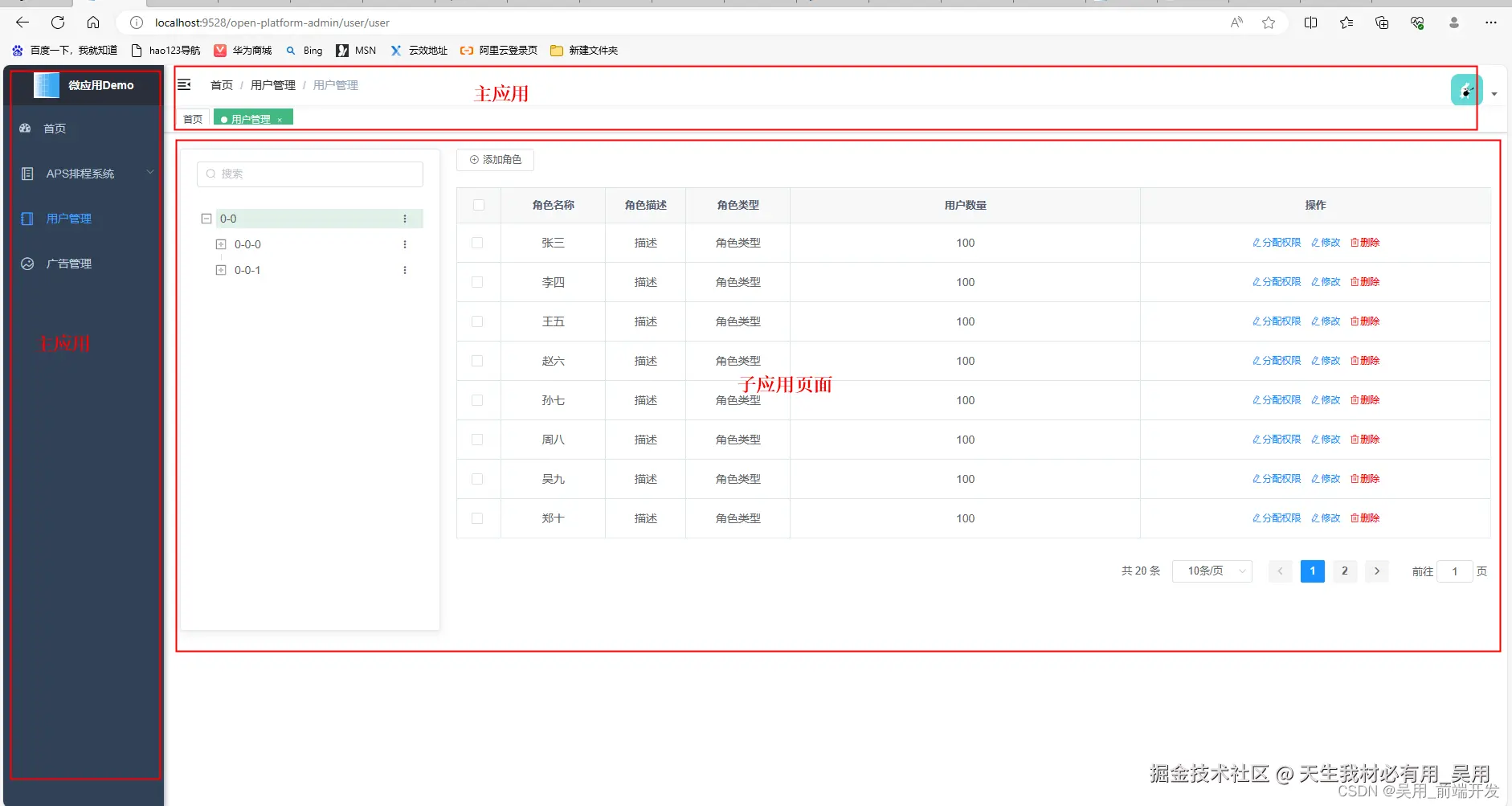Click 删除 for 张三
The height and width of the screenshot is (806, 1512).
pos(1365,243)
